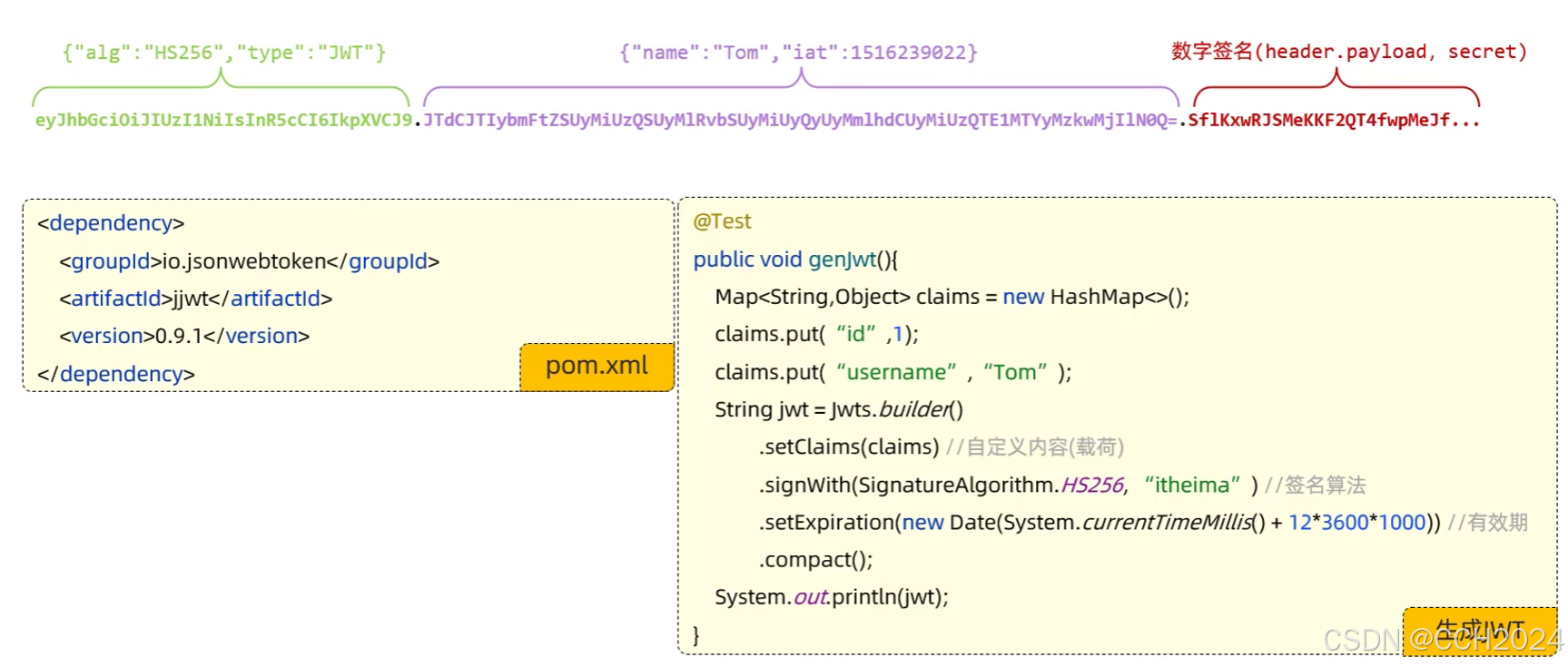Click the public void genJwt() line
Screen dimensions: 1568x667
795,260
